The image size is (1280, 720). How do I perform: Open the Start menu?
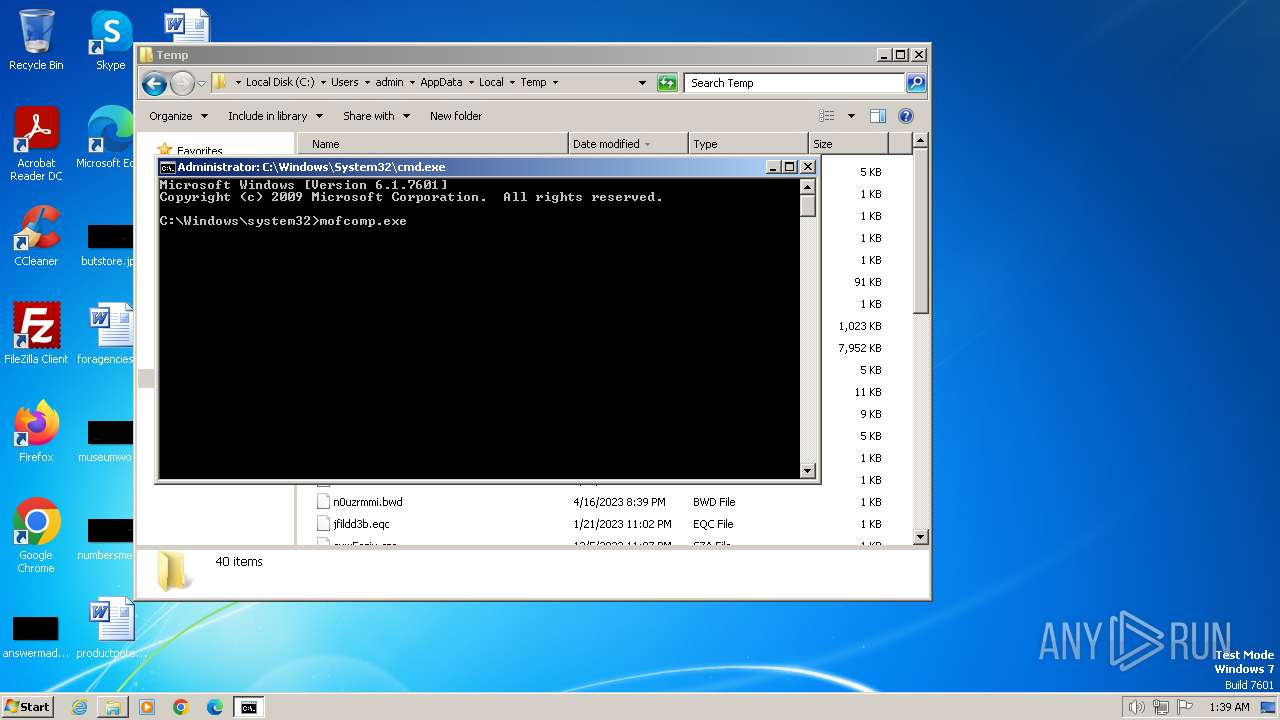27,706
